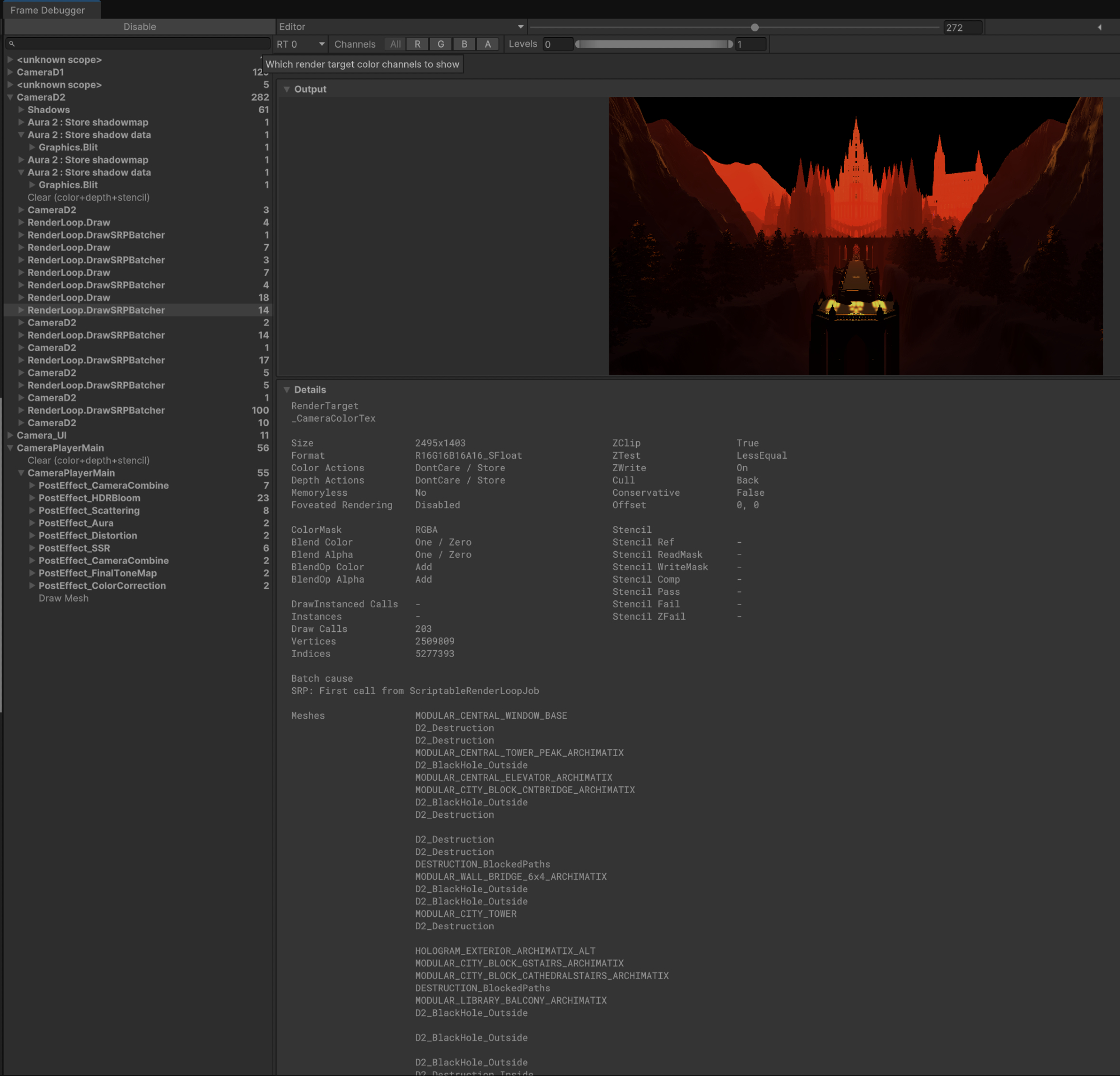Select the Frame Debugger tab
This screenshot has height=1076, width=1120.
pos(48,10)
